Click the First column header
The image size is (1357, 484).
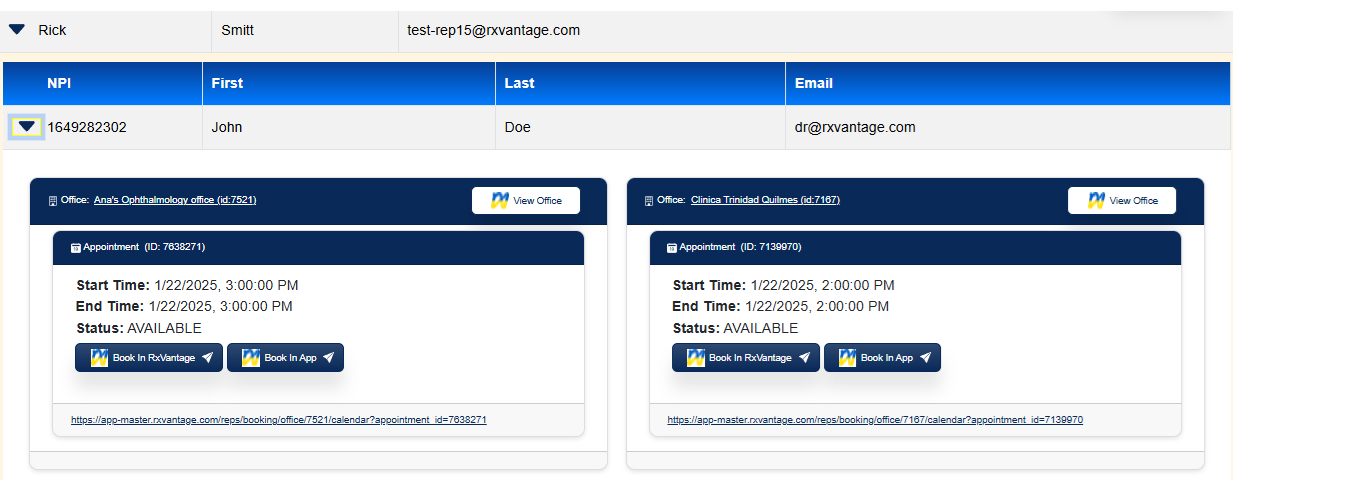coord(349,83)
